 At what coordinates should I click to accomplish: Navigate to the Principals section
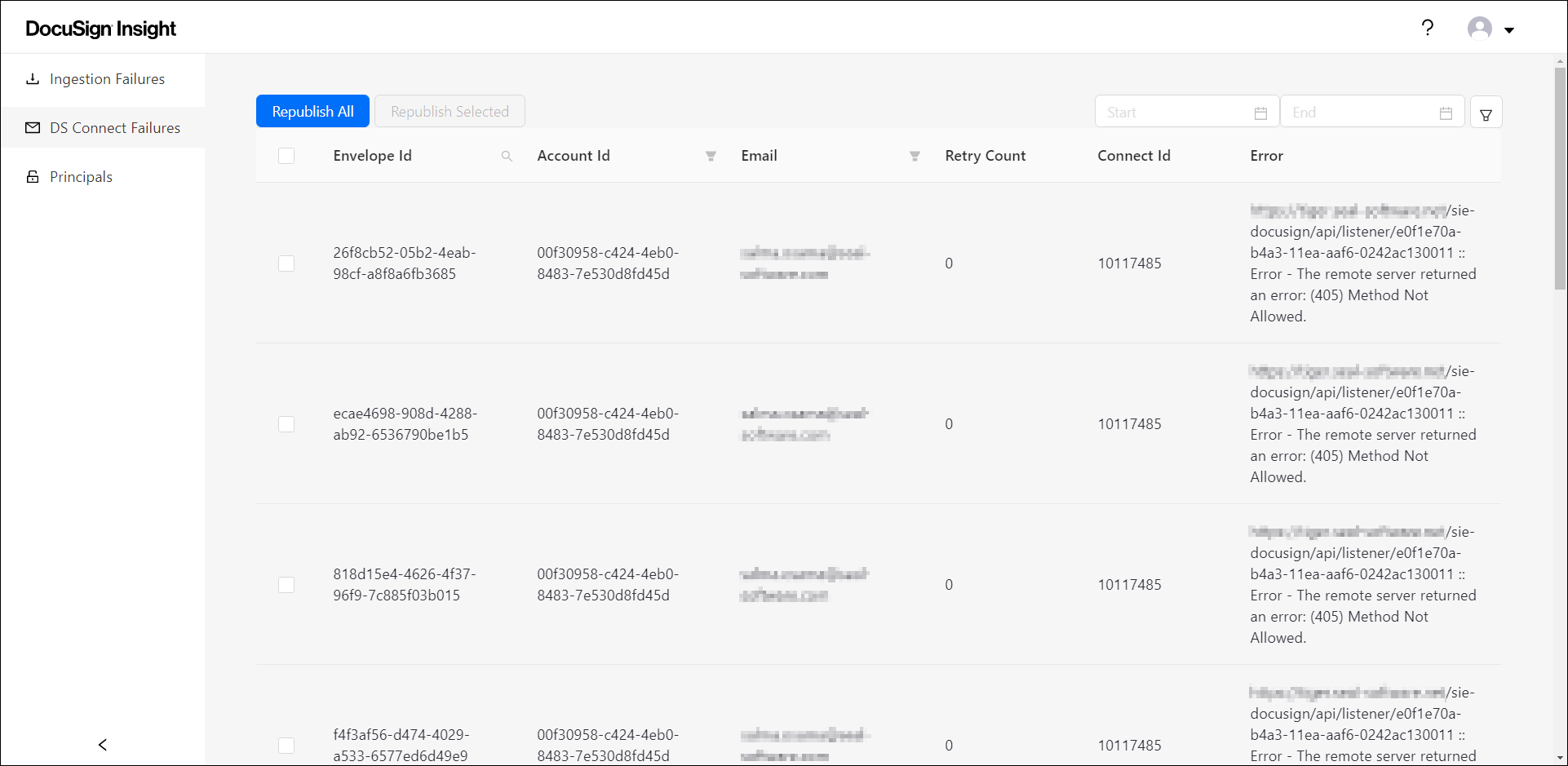pyautogui.click(x=81, y=176)
